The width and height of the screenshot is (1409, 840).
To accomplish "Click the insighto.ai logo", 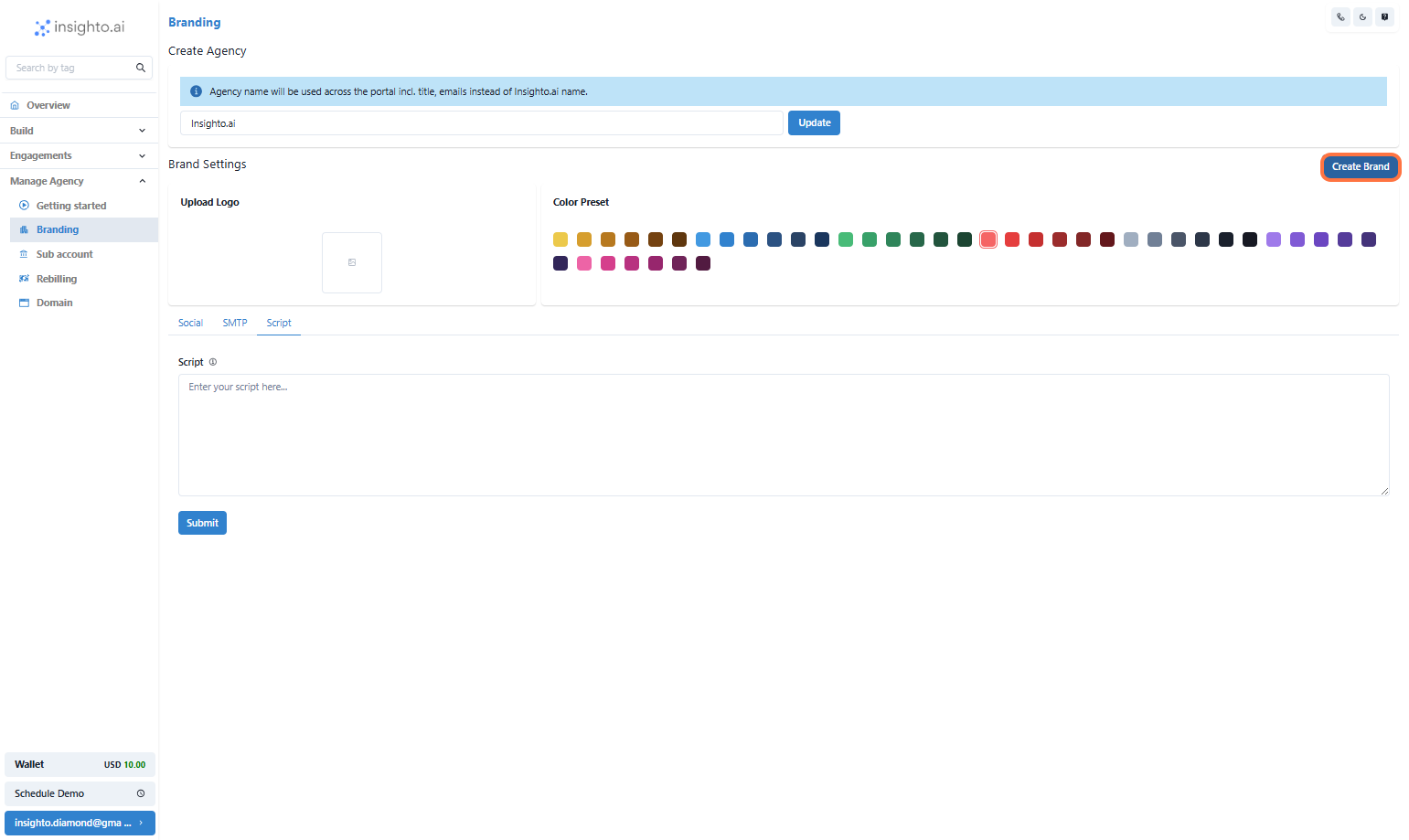I will (80, 27).
